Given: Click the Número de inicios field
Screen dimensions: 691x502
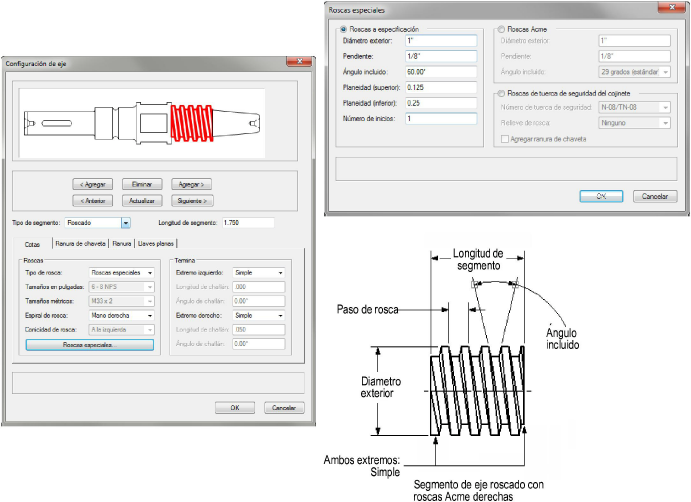Looking at the screenshot, I should 441,119.
